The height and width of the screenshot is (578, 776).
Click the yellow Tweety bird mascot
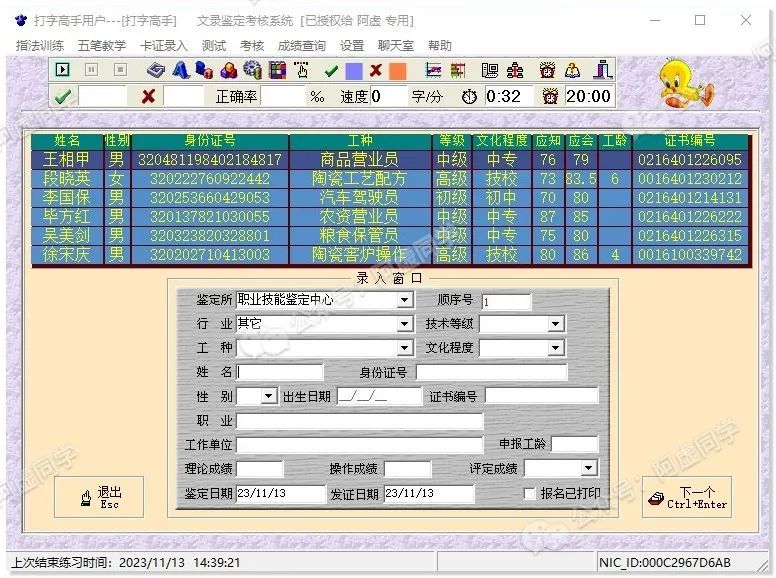(x=685, y=82)
